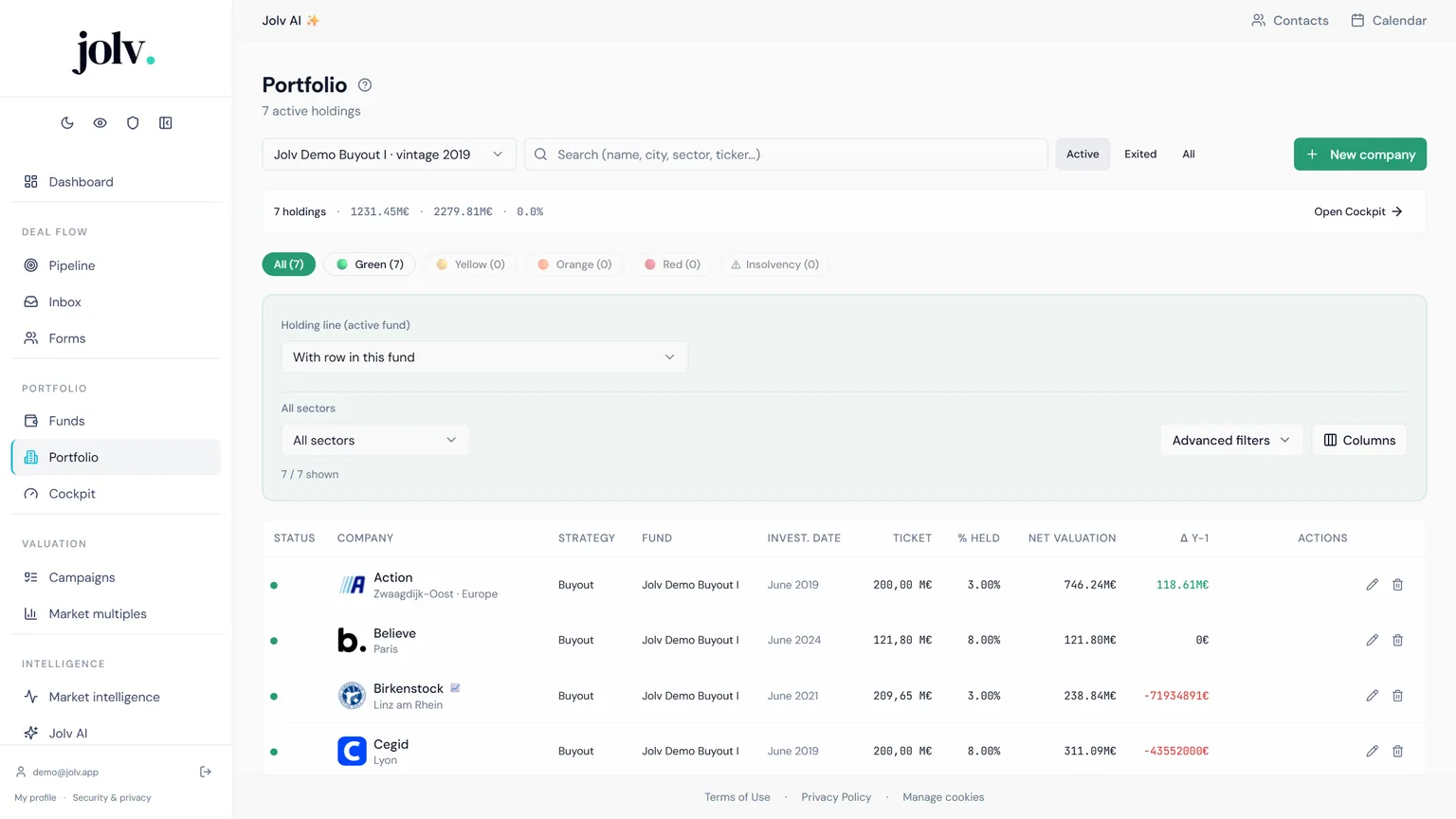The image size is (1456, 819).
Task: Filter by Orange (0) status
Action: point(574,264)
